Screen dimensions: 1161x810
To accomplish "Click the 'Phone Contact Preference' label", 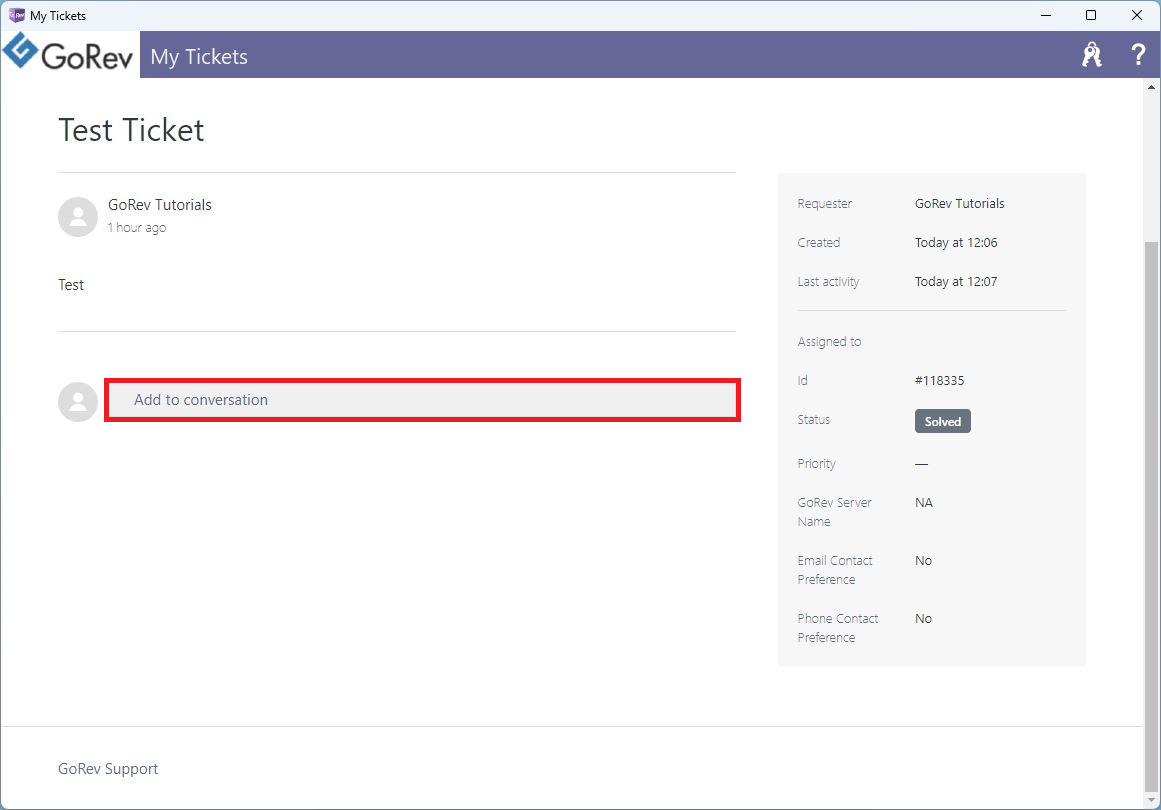I will [838, 628].
